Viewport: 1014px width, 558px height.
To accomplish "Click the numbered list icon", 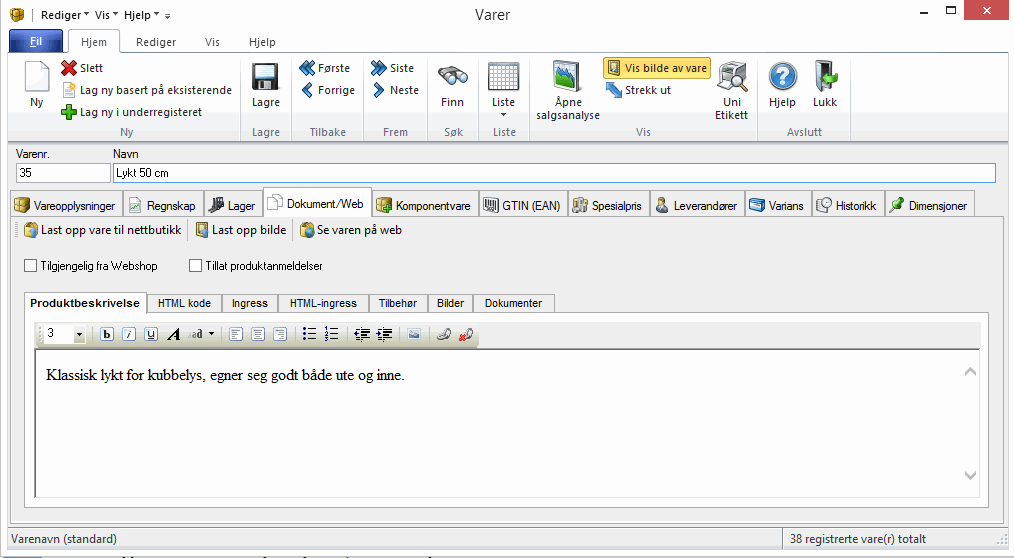I will (x=332, y=335).
